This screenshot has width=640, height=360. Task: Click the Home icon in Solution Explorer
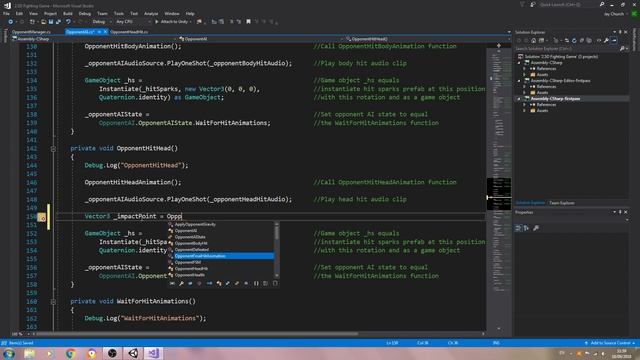(533, 40)
